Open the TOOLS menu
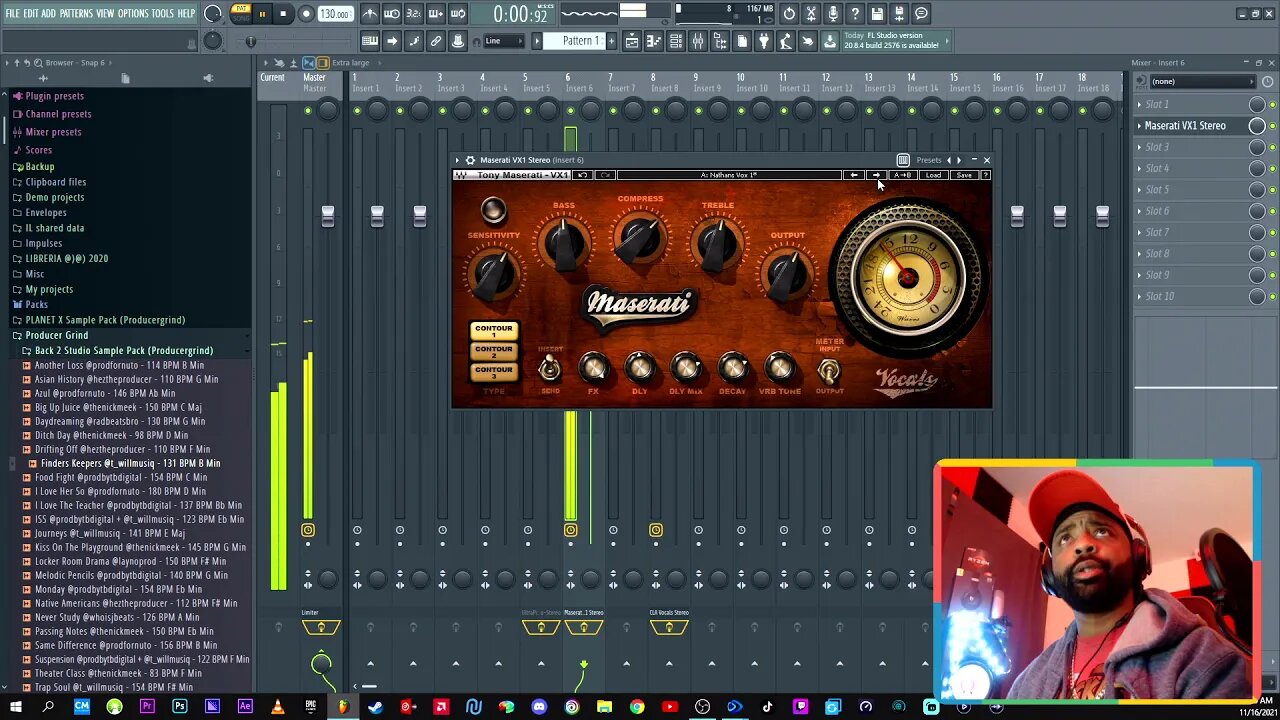Screen dimensions: 1280x720 [163, 13]
